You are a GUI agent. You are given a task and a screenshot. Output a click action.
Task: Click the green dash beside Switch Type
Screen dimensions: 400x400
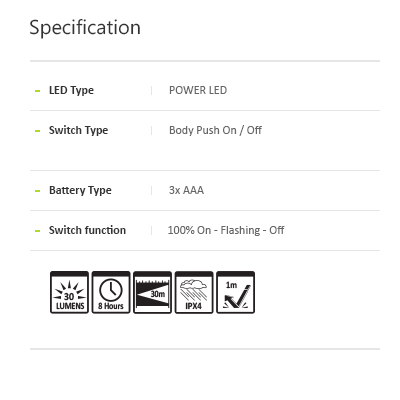coord(38,131)
